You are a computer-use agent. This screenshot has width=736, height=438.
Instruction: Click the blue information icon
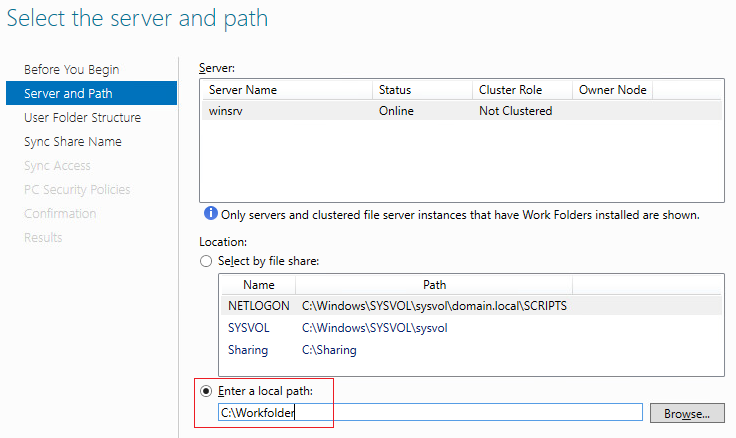(209, 214)
